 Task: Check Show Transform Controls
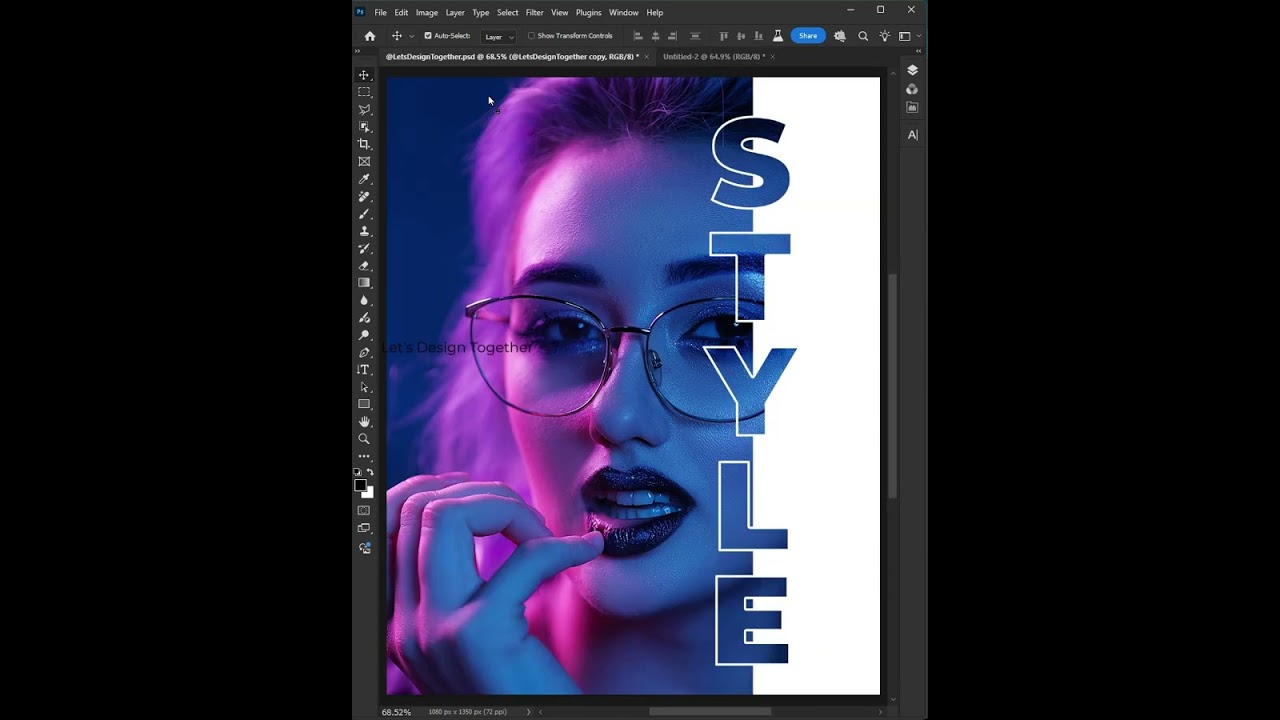[x=531, y=35]
